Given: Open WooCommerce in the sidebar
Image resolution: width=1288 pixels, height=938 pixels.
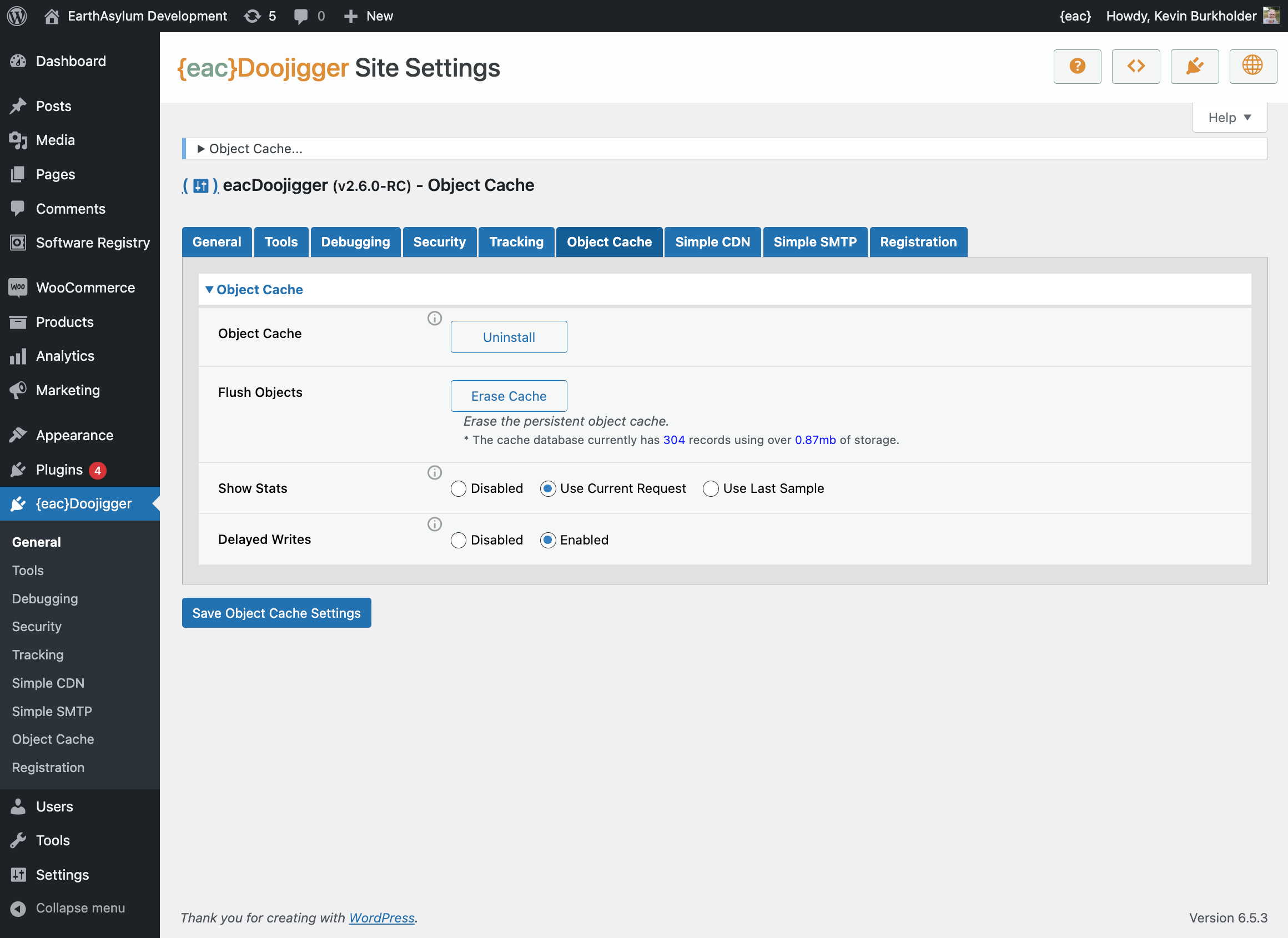Looking at the screenshot, I should coord(79,288).
